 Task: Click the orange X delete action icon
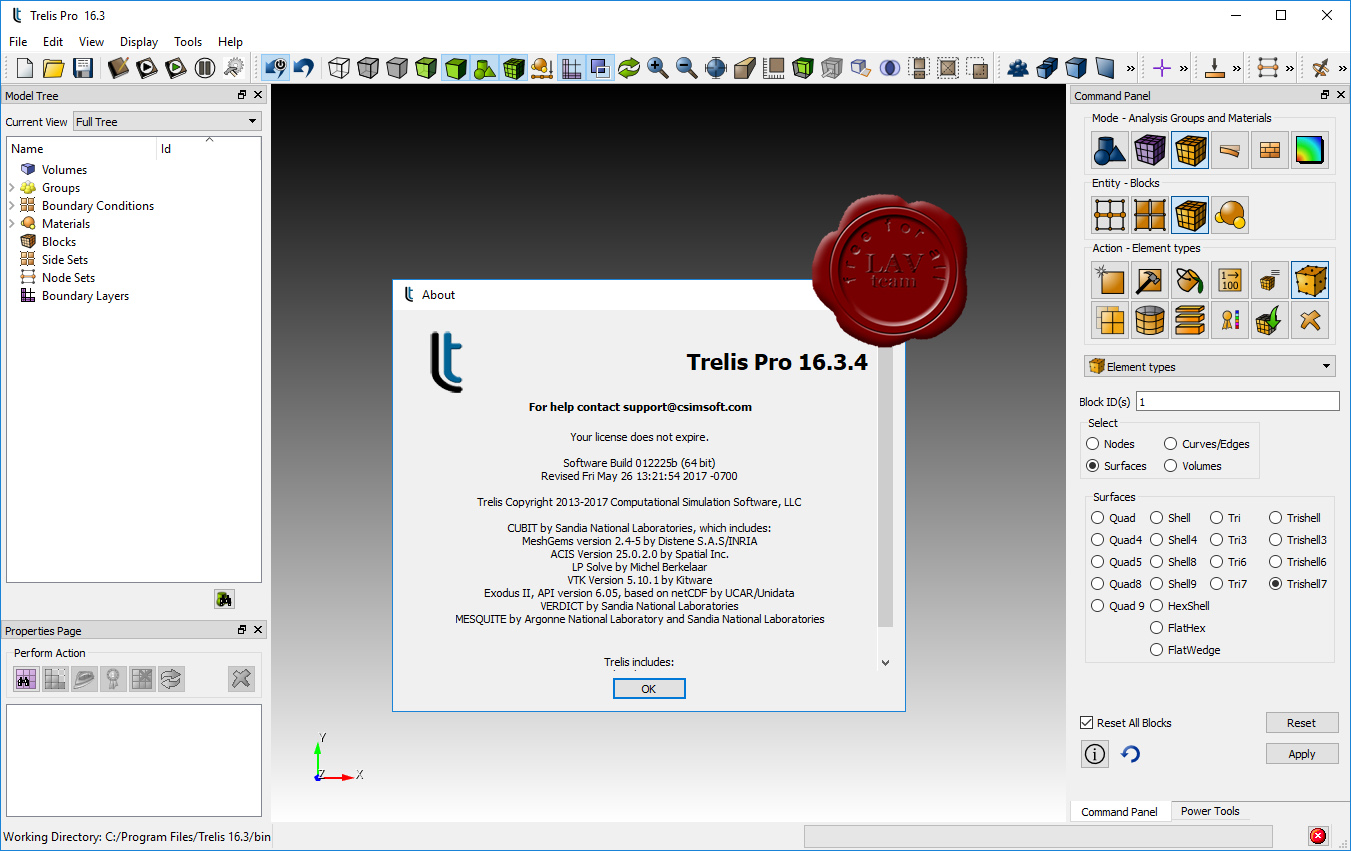[1310, 320]
